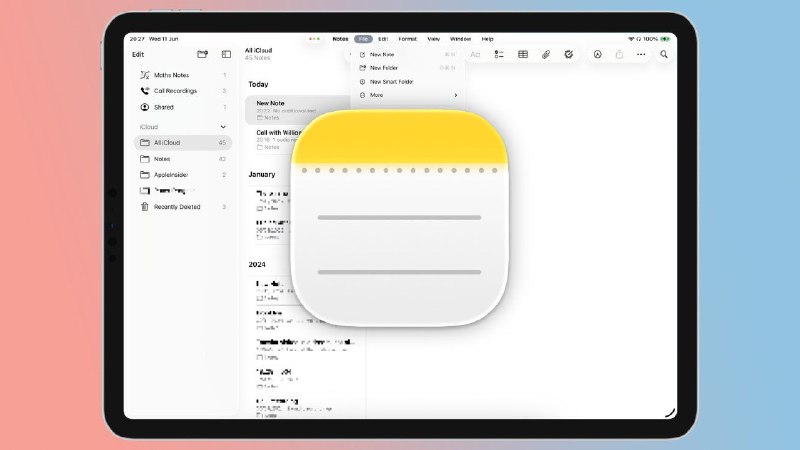Image resolution: width=800 pixels, height=450 pixels.
Task: Click the large Notes app icon
Action: coord(399,218)
